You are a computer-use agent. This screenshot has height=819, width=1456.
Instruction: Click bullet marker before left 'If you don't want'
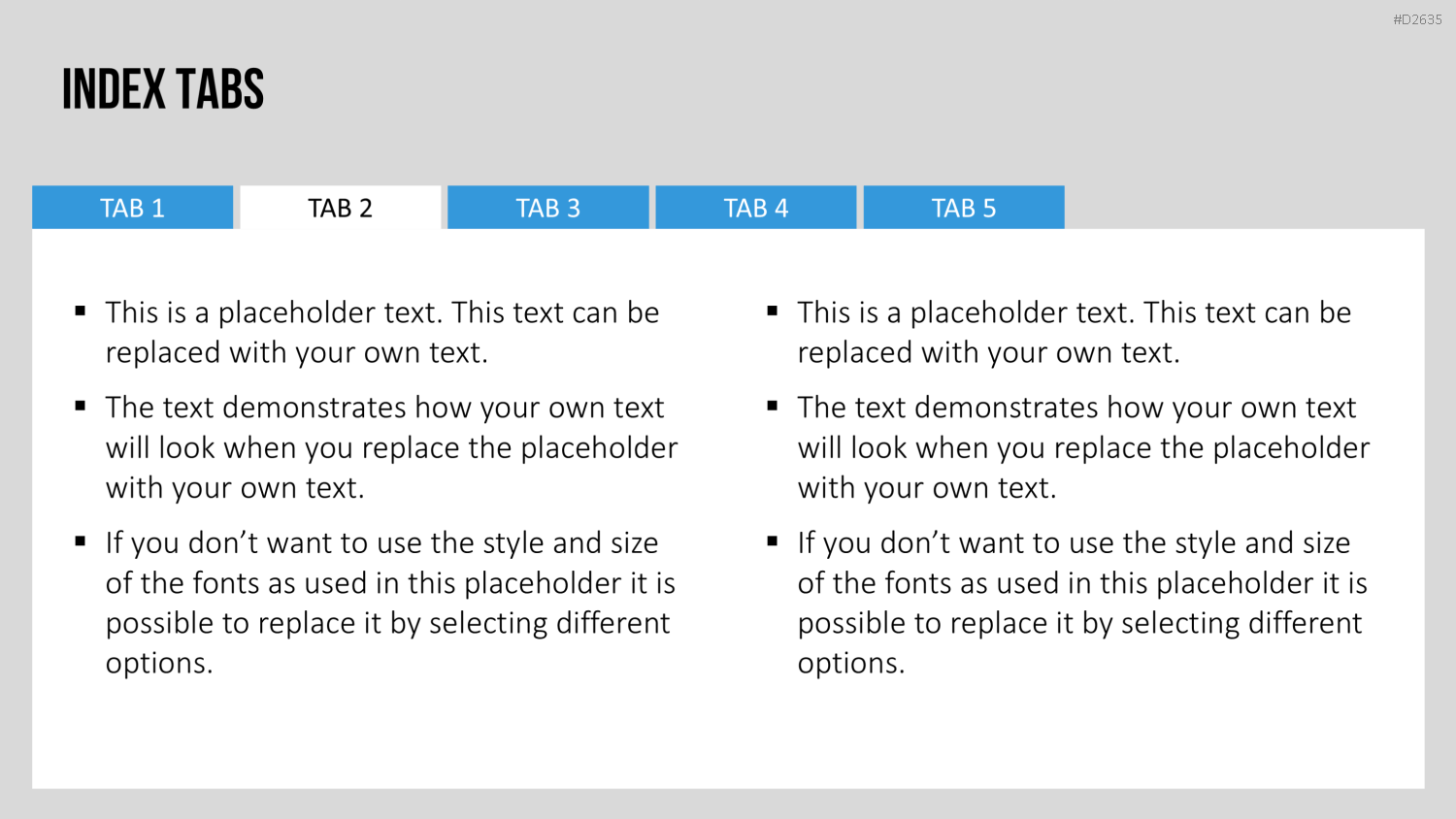[x=81, y=541]
